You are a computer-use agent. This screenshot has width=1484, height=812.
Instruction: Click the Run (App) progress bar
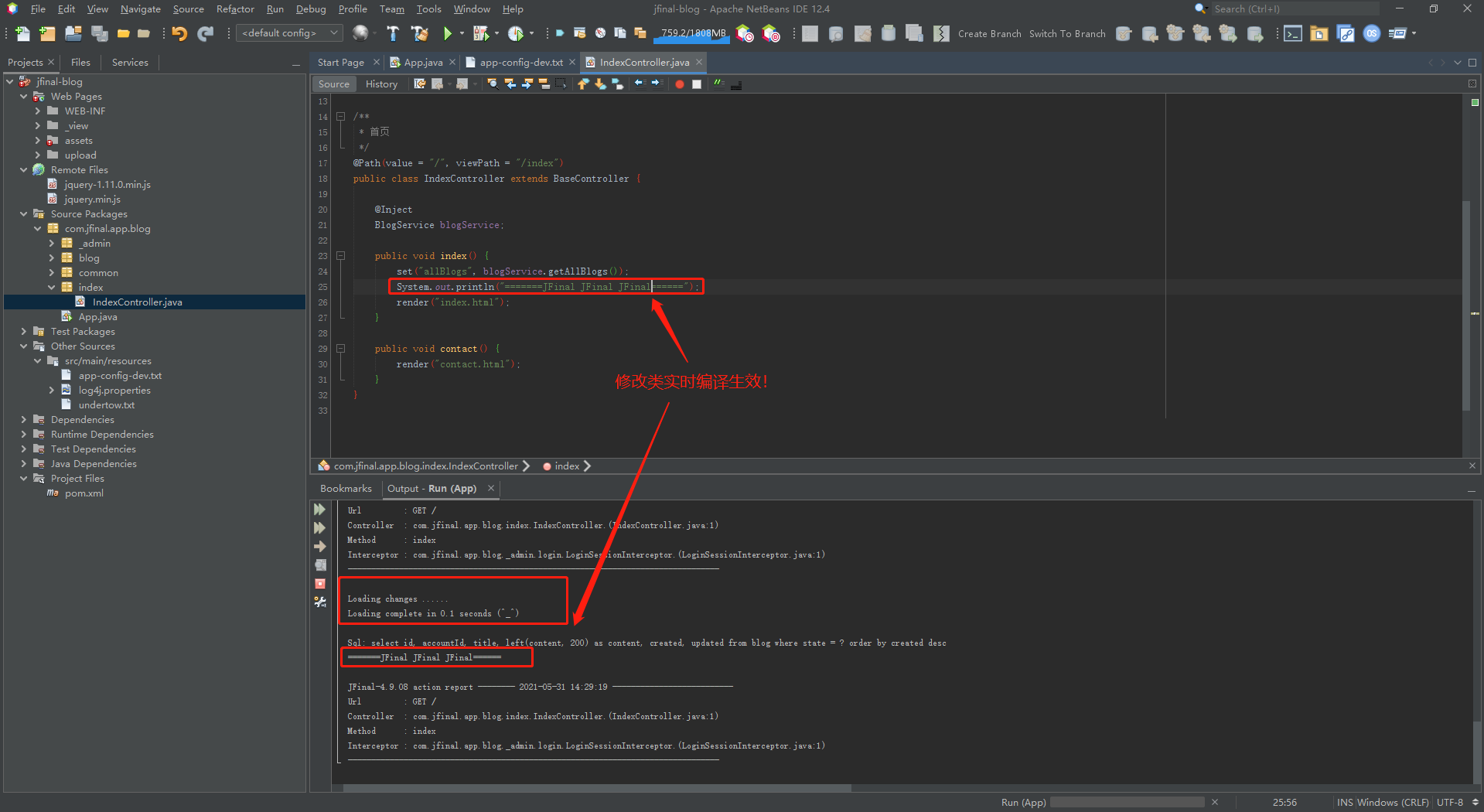(1127, 802)
